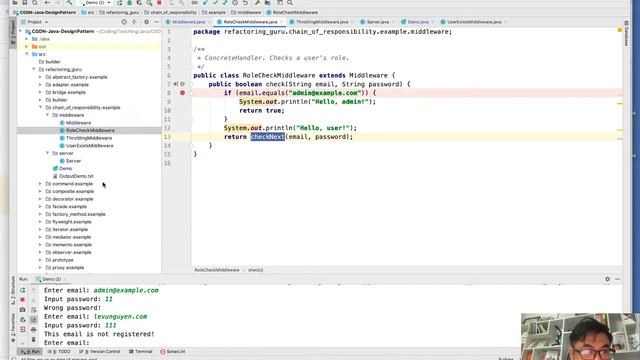Image resolution: width=640 pixels, height=360 pixels.
Task: Open the Version Control tool window
Action: [x=100, y=351]
